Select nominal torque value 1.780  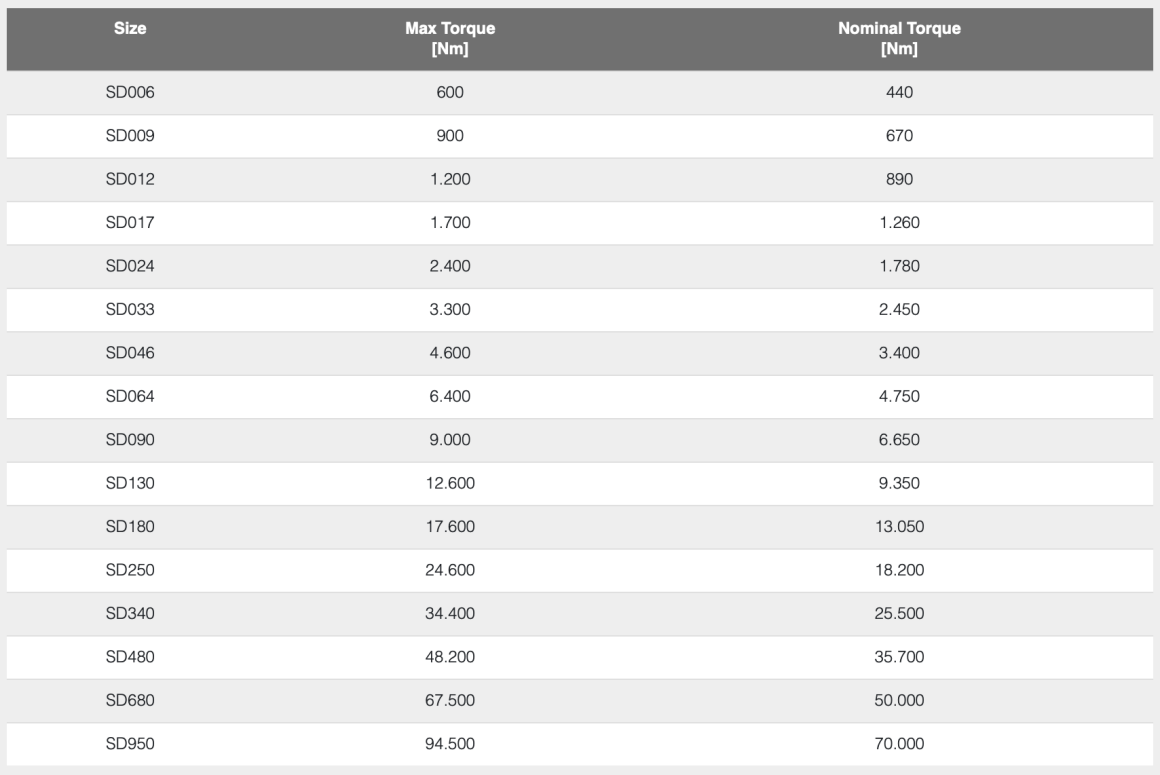point(897,267)
